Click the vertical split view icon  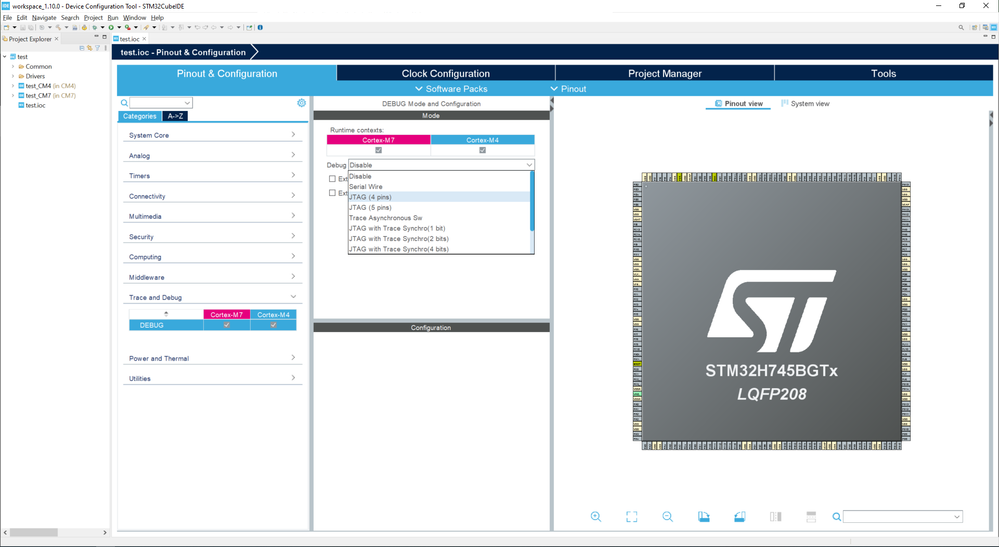pyautogui.click(x=775, y=516)
